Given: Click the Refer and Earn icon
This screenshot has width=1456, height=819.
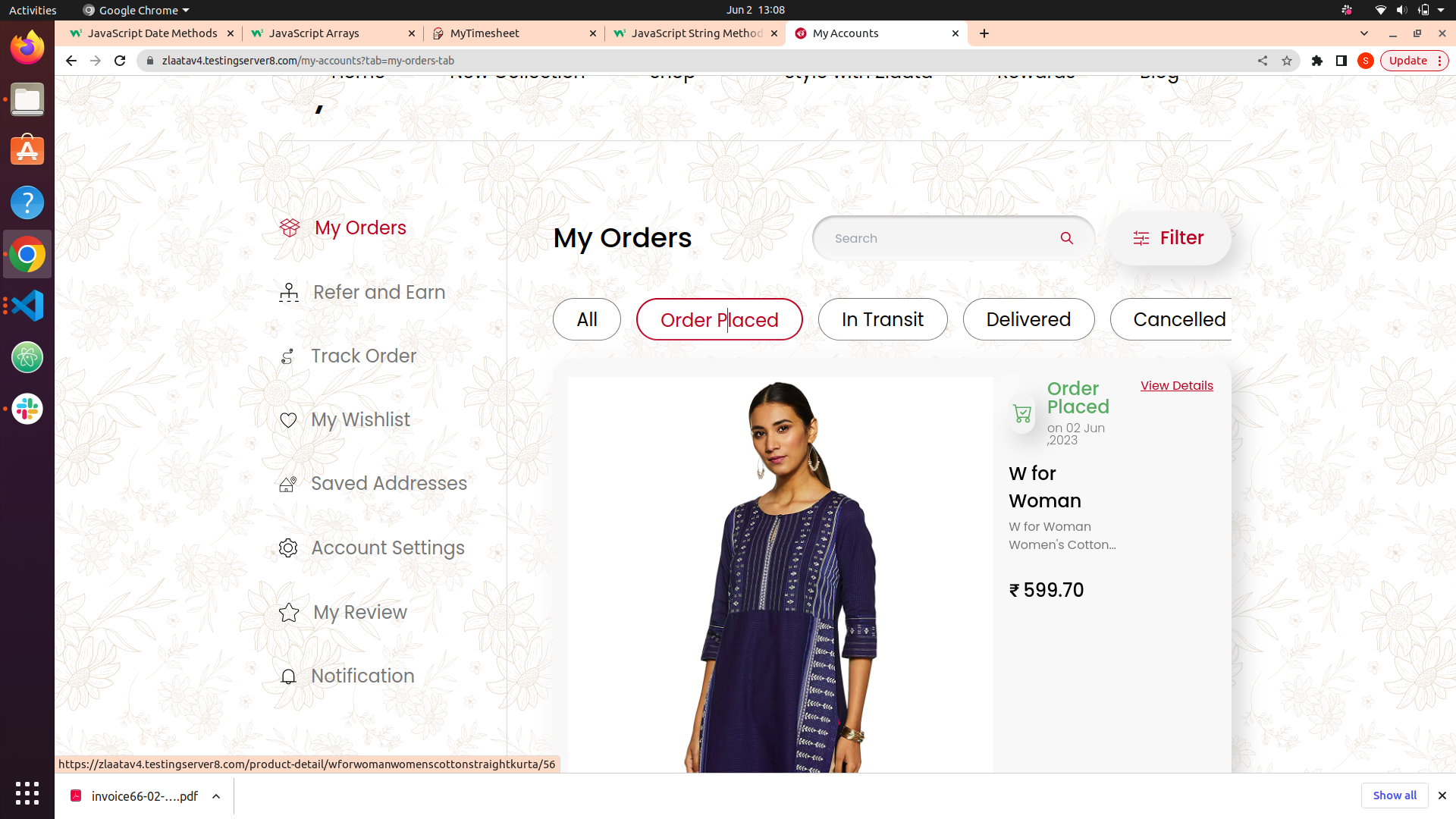Looking at the screenshot, I should (288, 292).
